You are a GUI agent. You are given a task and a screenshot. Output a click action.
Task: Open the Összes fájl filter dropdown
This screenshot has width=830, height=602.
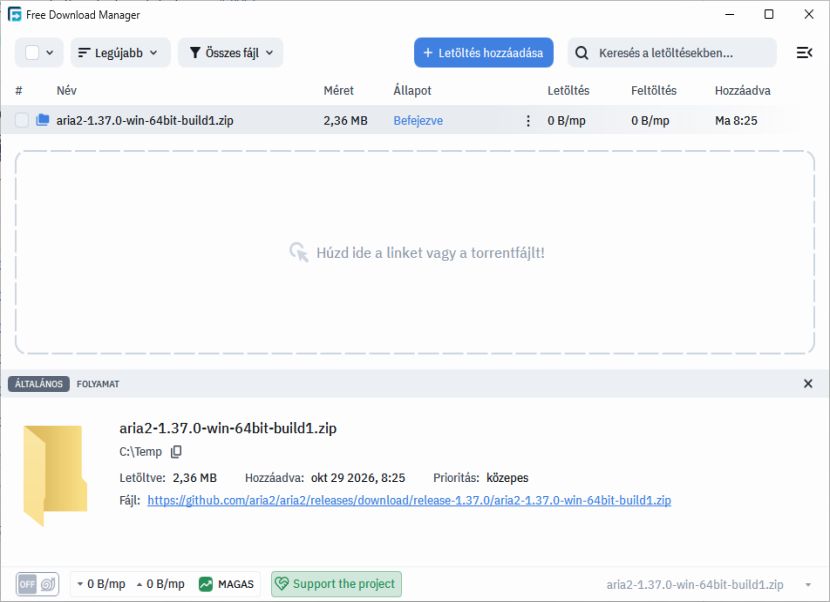tap(230, 52)
